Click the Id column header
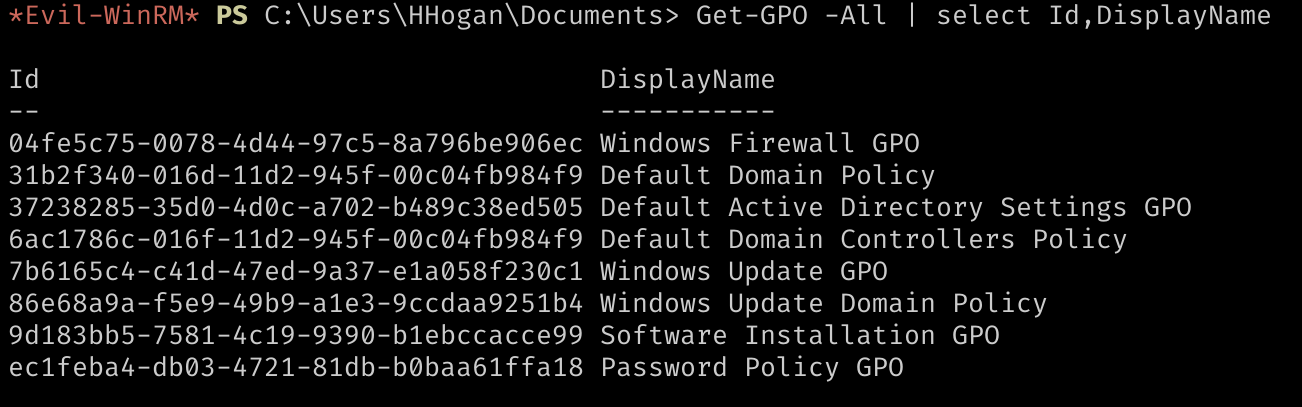The height and width of the screenshot is (407, 1302). pyautogui.click(x=24, y=79)
